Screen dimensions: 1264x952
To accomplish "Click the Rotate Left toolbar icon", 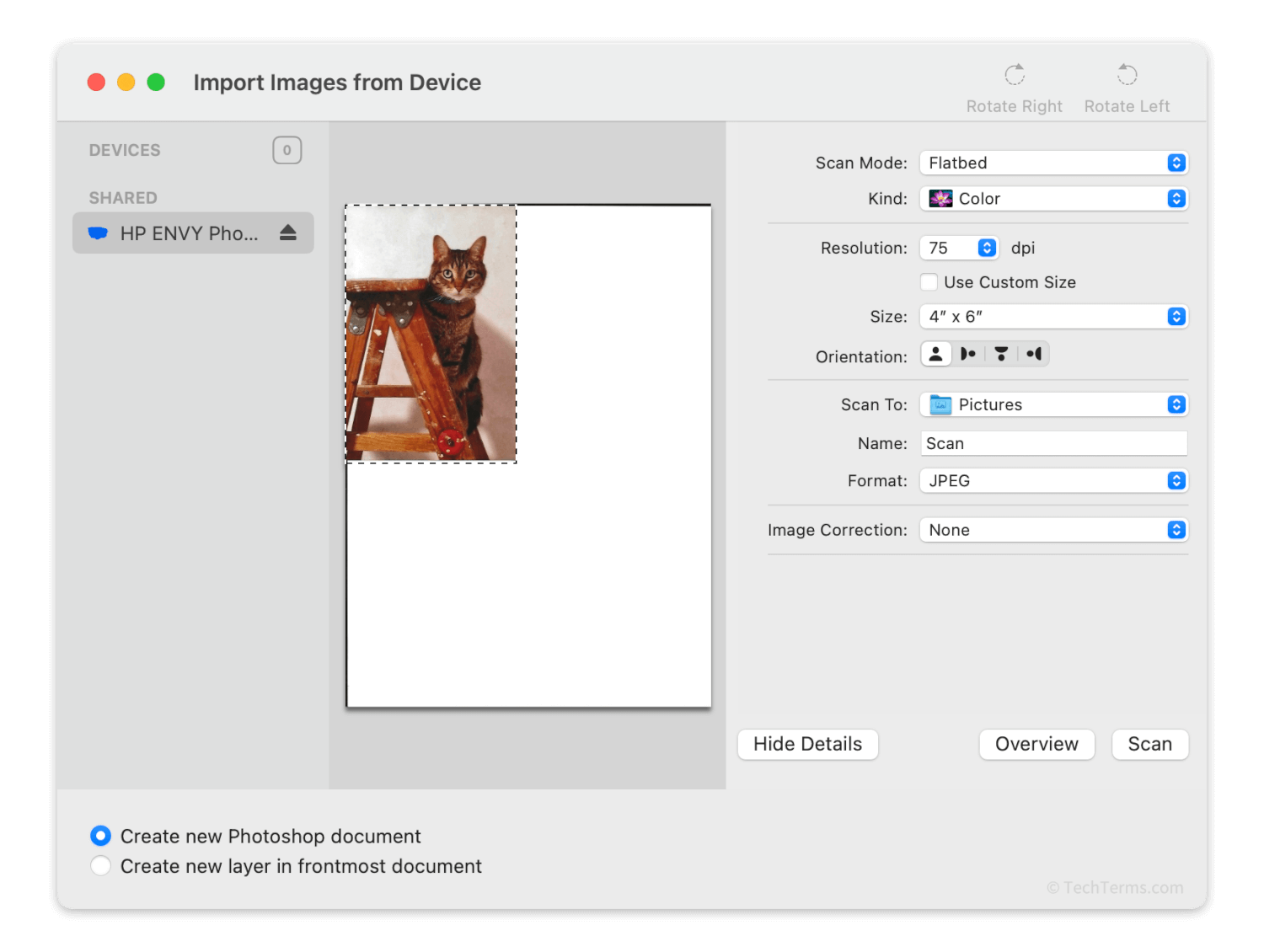I will (x=1127, y=75).
